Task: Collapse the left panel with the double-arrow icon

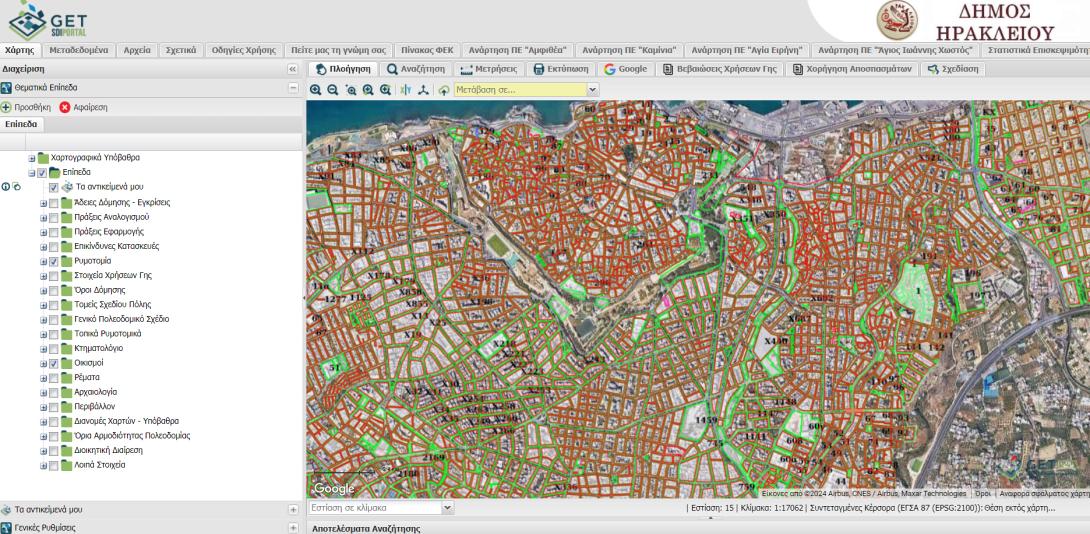Action: click(292, 69)
